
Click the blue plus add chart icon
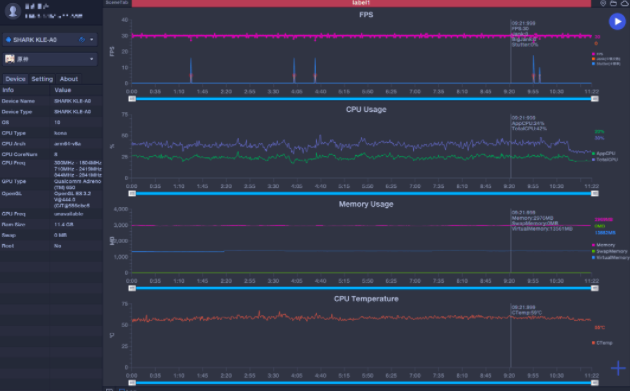click(618, 368)
